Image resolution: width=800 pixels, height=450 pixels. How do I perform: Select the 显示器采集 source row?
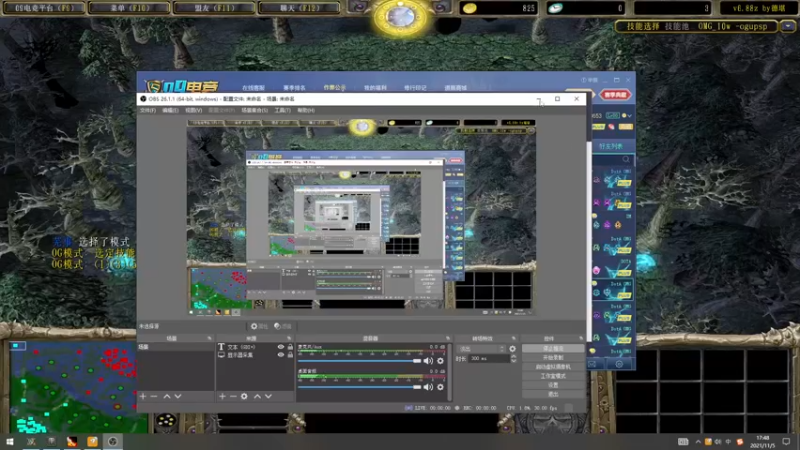pos(255,355)
